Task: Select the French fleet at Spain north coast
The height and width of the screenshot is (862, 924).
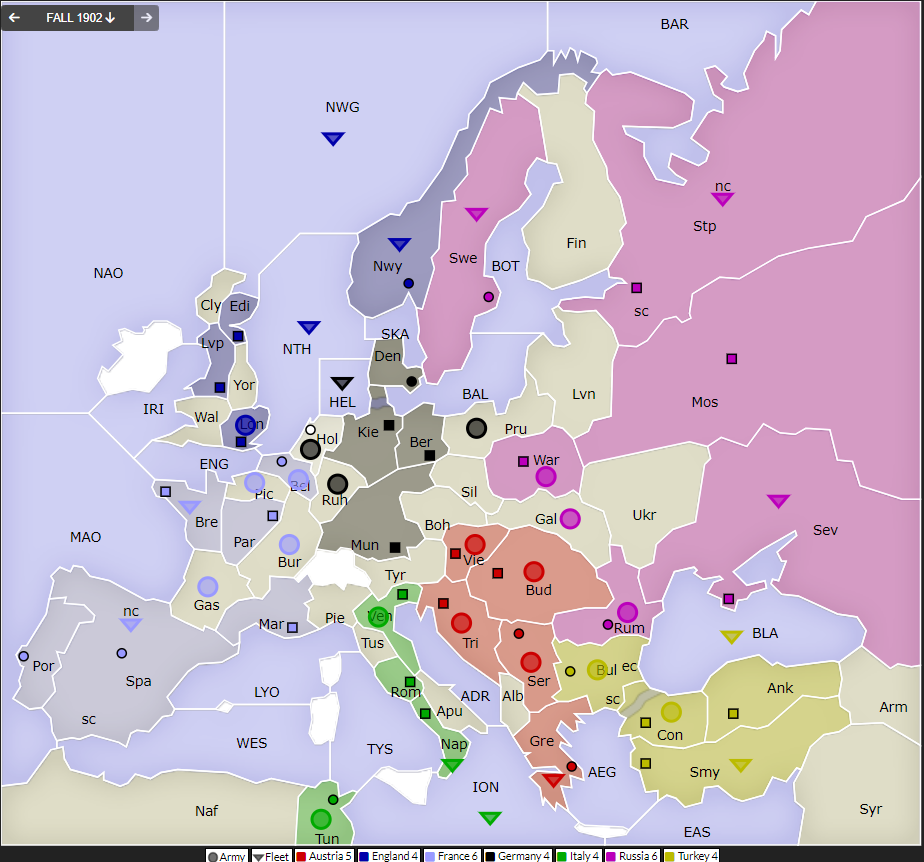Action: coord(131,625)
